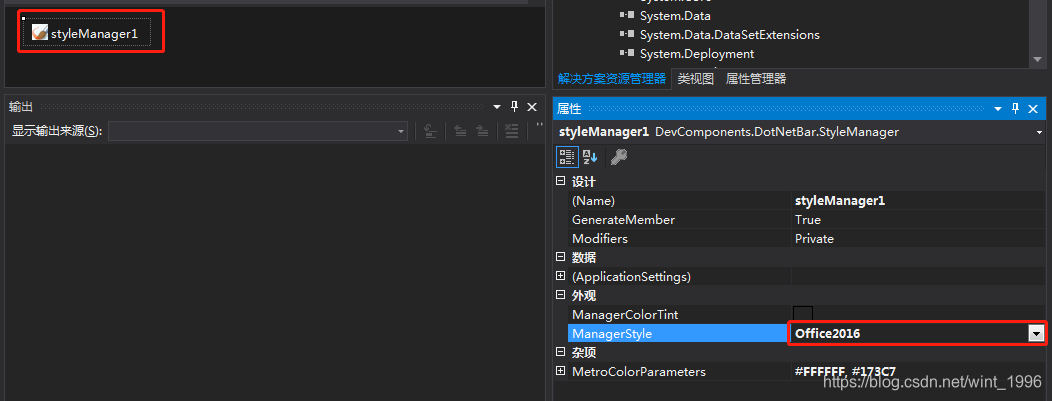Sort properties alphabetically

pyautogui.click(x=589, y=157)
